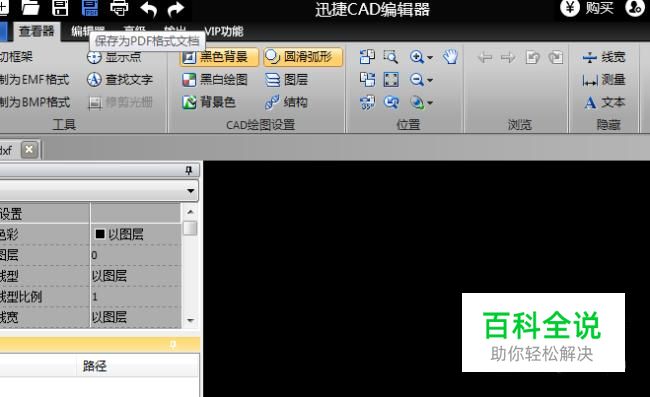Screen dimensions: 650x397
Task: Toggle the 显示点 option
Action: coord(114,57)
